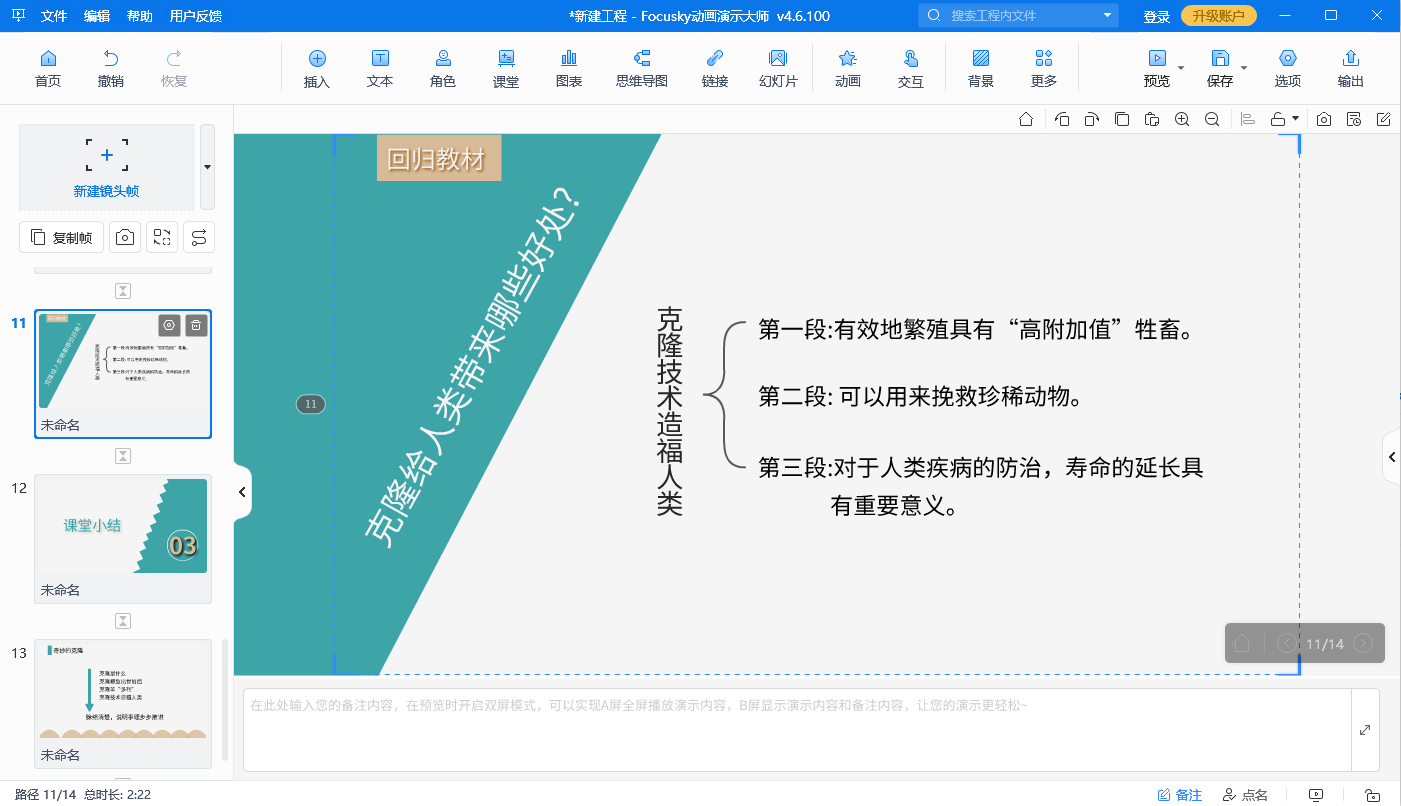
Task: Expand the 保存 dropdown arrow
Action: [1244, 68]
